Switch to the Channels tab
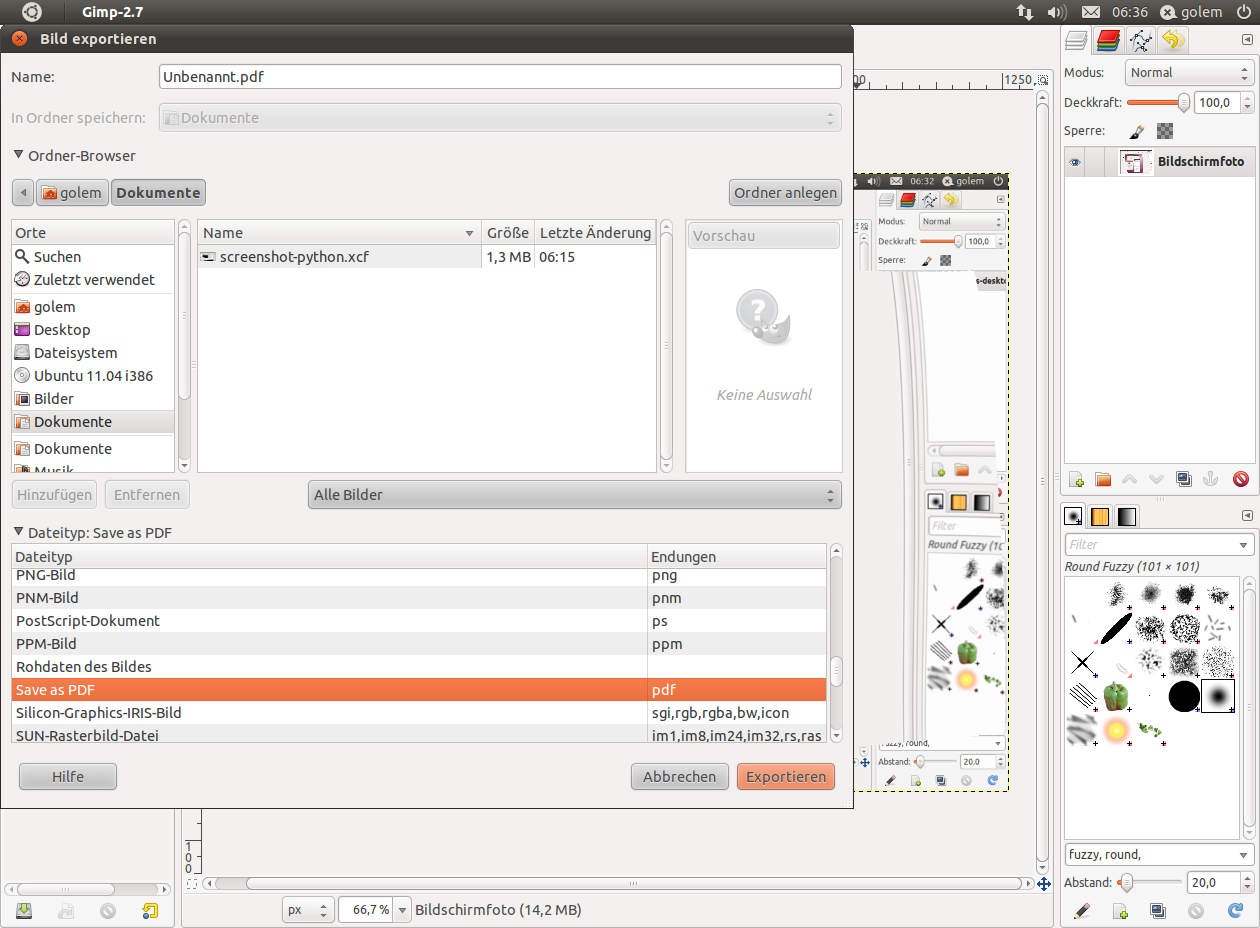This screenshot has width=1260, height=928. (x=1107, y=40)
